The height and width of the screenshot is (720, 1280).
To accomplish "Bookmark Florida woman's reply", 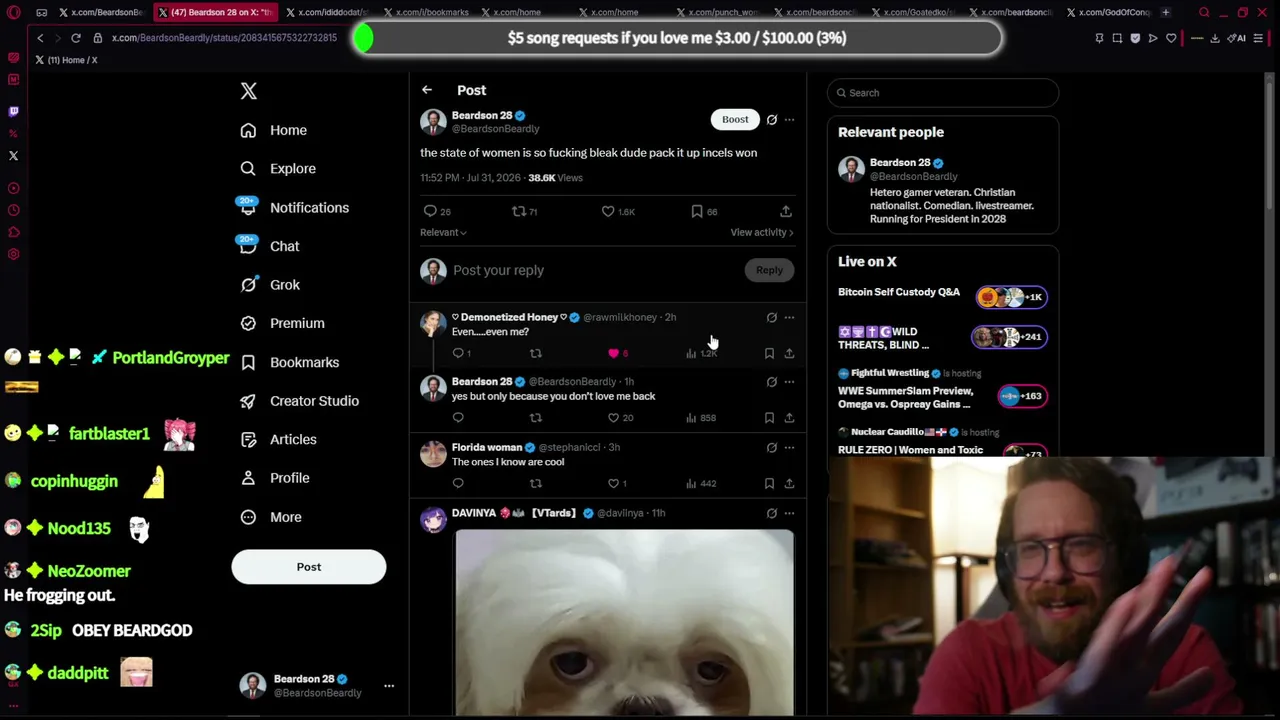I will (x=769, y=484).
